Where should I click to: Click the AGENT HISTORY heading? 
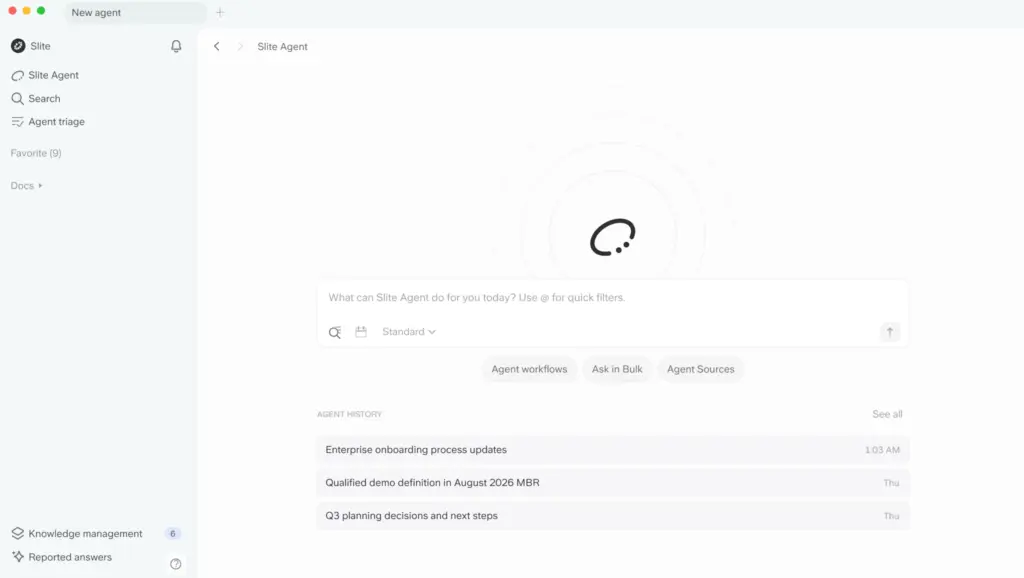pos(349,414)
